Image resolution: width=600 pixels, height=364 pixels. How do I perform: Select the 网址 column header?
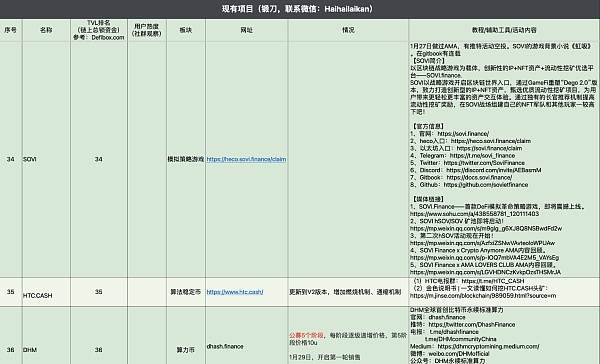(x=246, y=30)
